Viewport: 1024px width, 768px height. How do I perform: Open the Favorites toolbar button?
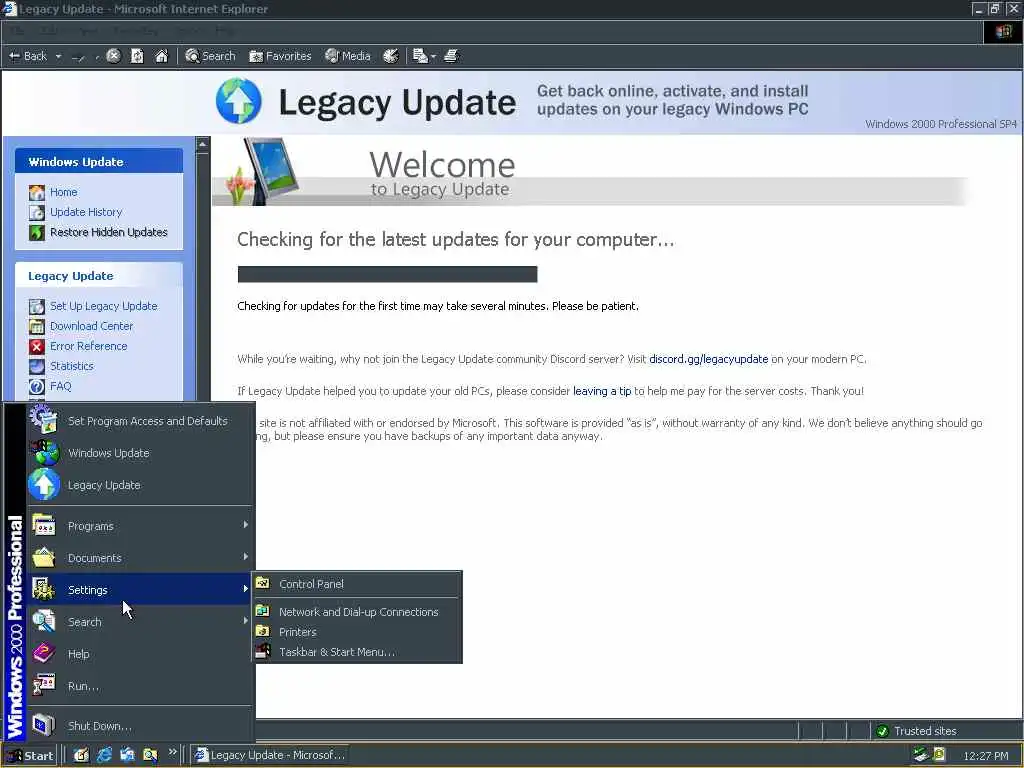pyautogui.click(x=280, y=56)
